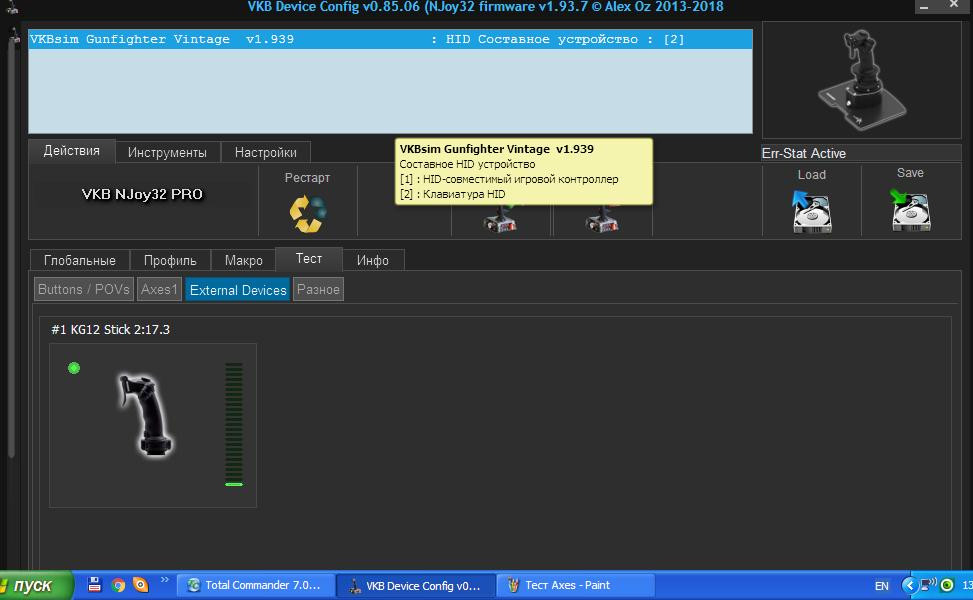Open the EN language selector

[881, 585]
